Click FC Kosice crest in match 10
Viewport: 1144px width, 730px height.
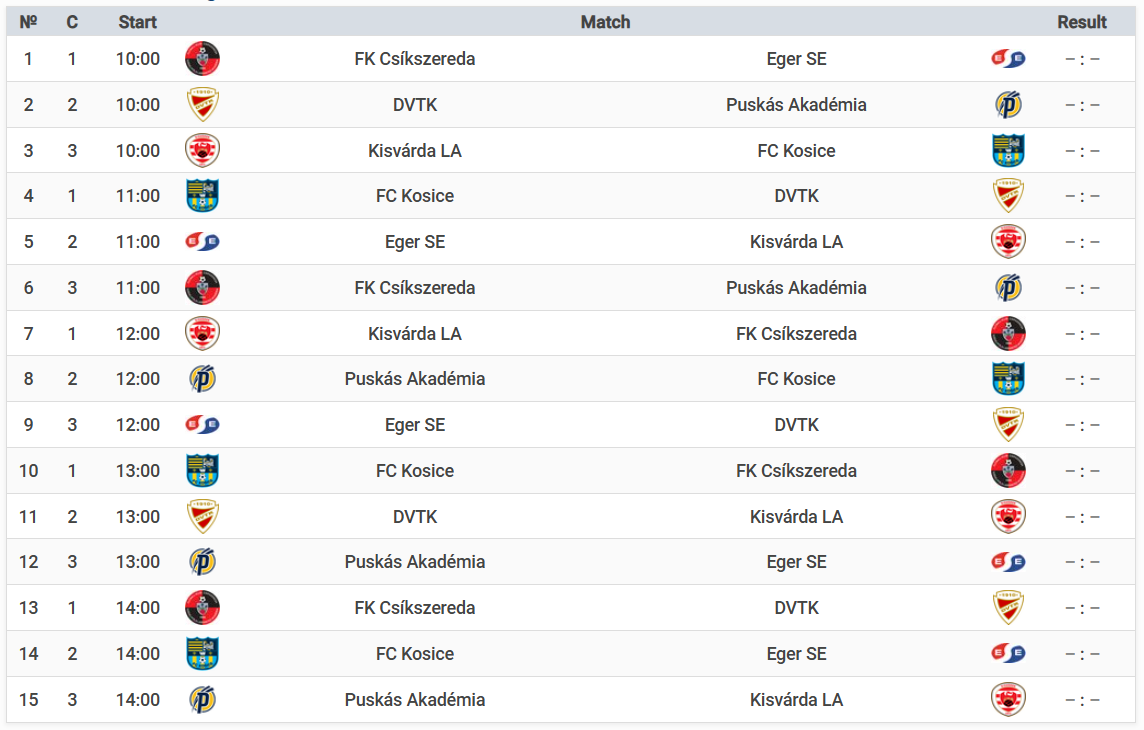coord(203,470)
